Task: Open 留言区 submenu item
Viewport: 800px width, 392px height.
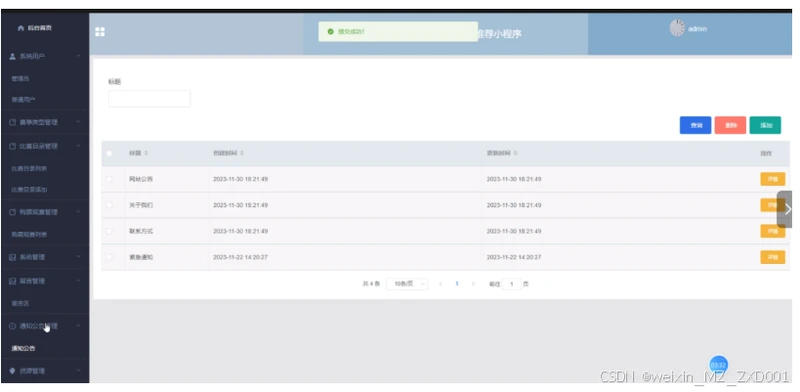Action: pos(20,303)
